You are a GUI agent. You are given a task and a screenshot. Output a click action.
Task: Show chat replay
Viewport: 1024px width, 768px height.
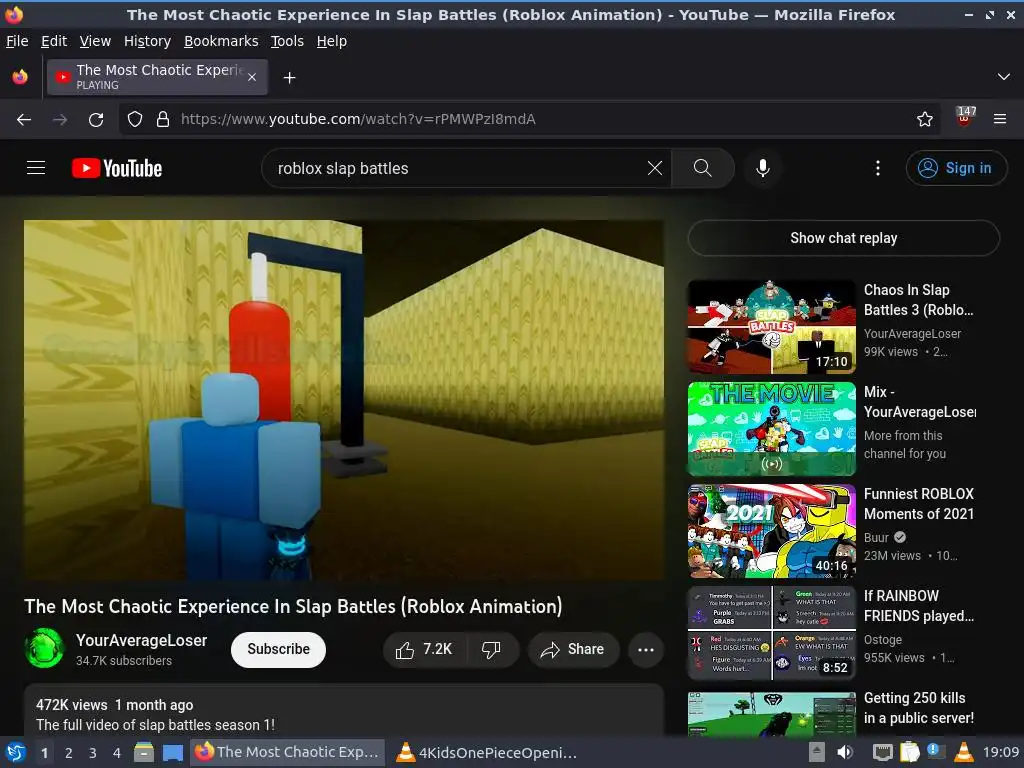click(x=844, y=238)
